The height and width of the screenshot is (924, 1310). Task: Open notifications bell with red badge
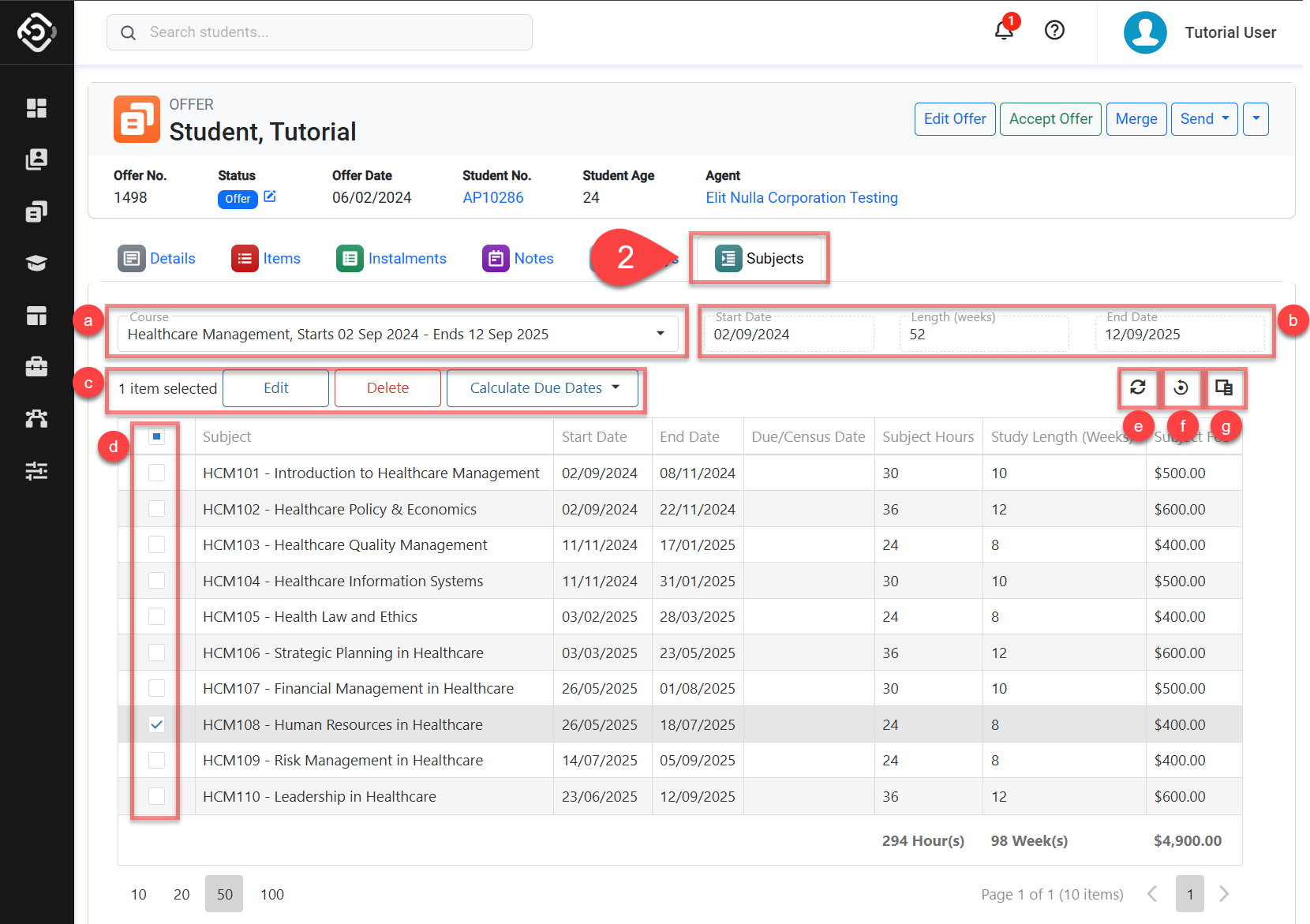point(1004,31)
